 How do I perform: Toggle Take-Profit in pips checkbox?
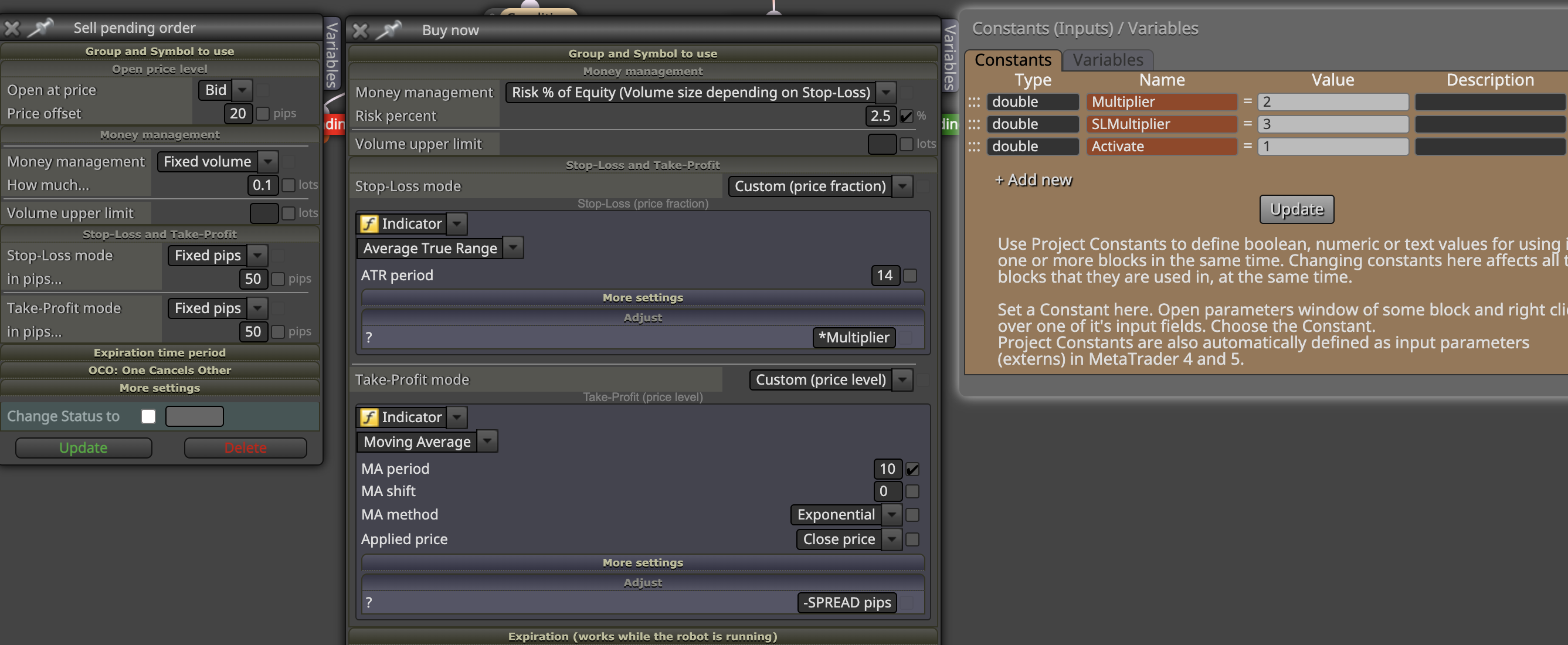[x=278, y=332]
